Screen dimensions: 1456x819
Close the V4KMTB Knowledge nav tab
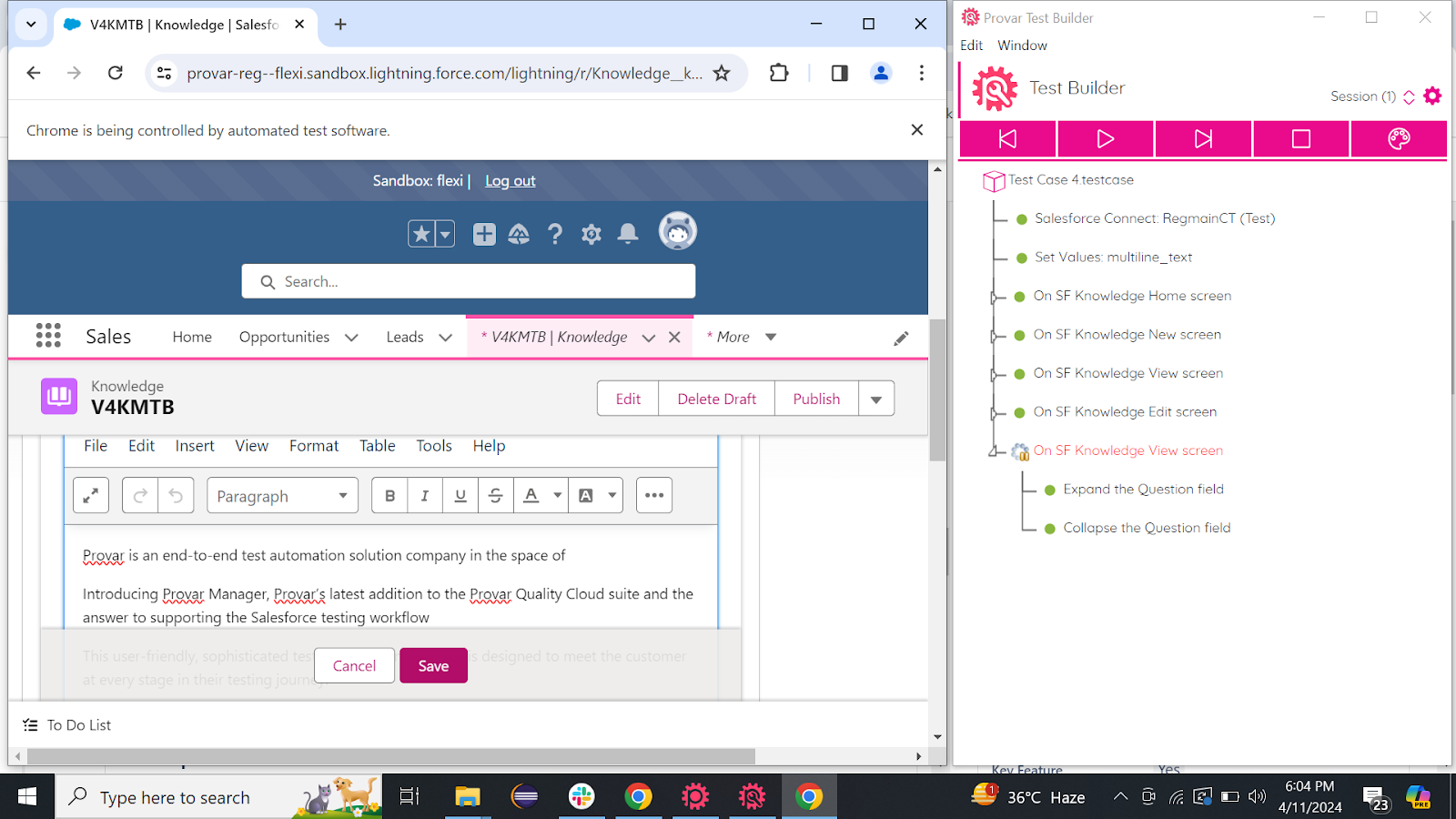(674, 337)
